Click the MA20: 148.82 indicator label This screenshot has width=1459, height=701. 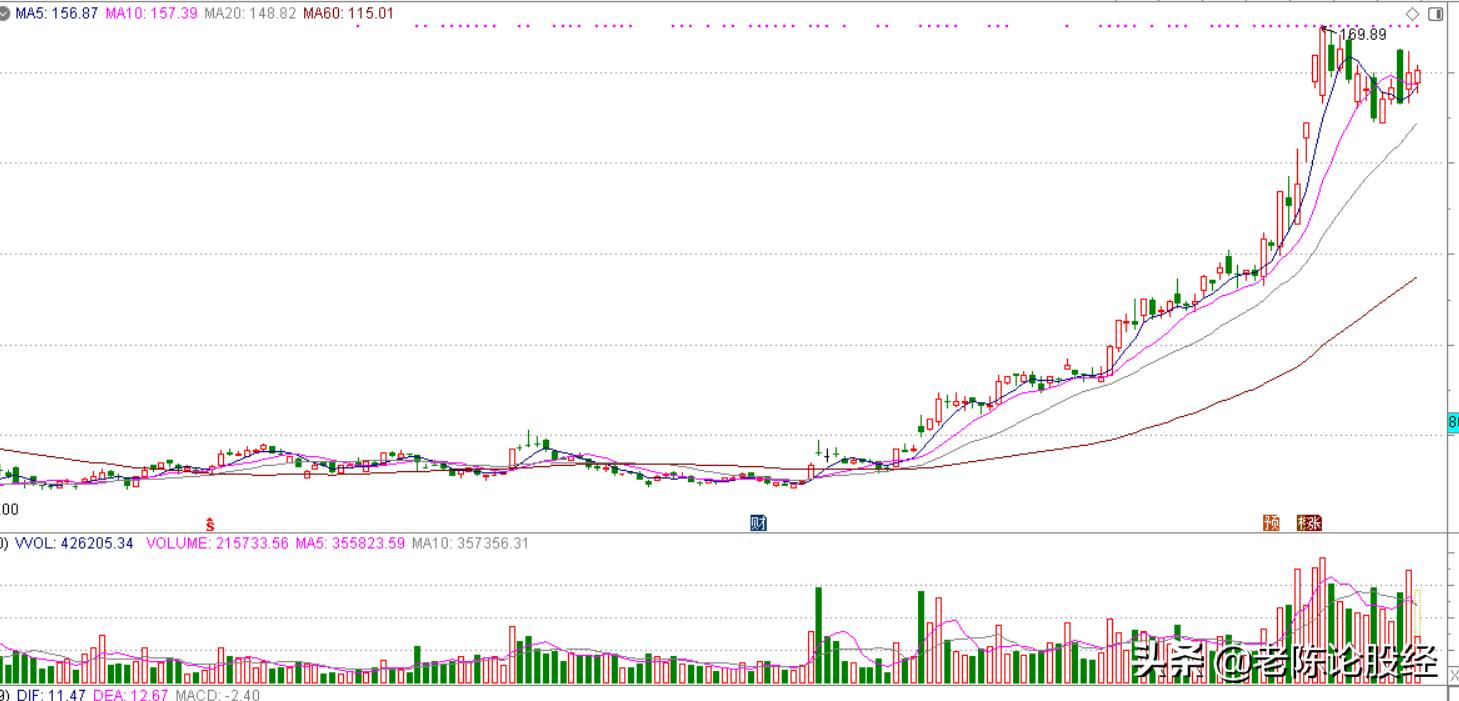[250, 14]
